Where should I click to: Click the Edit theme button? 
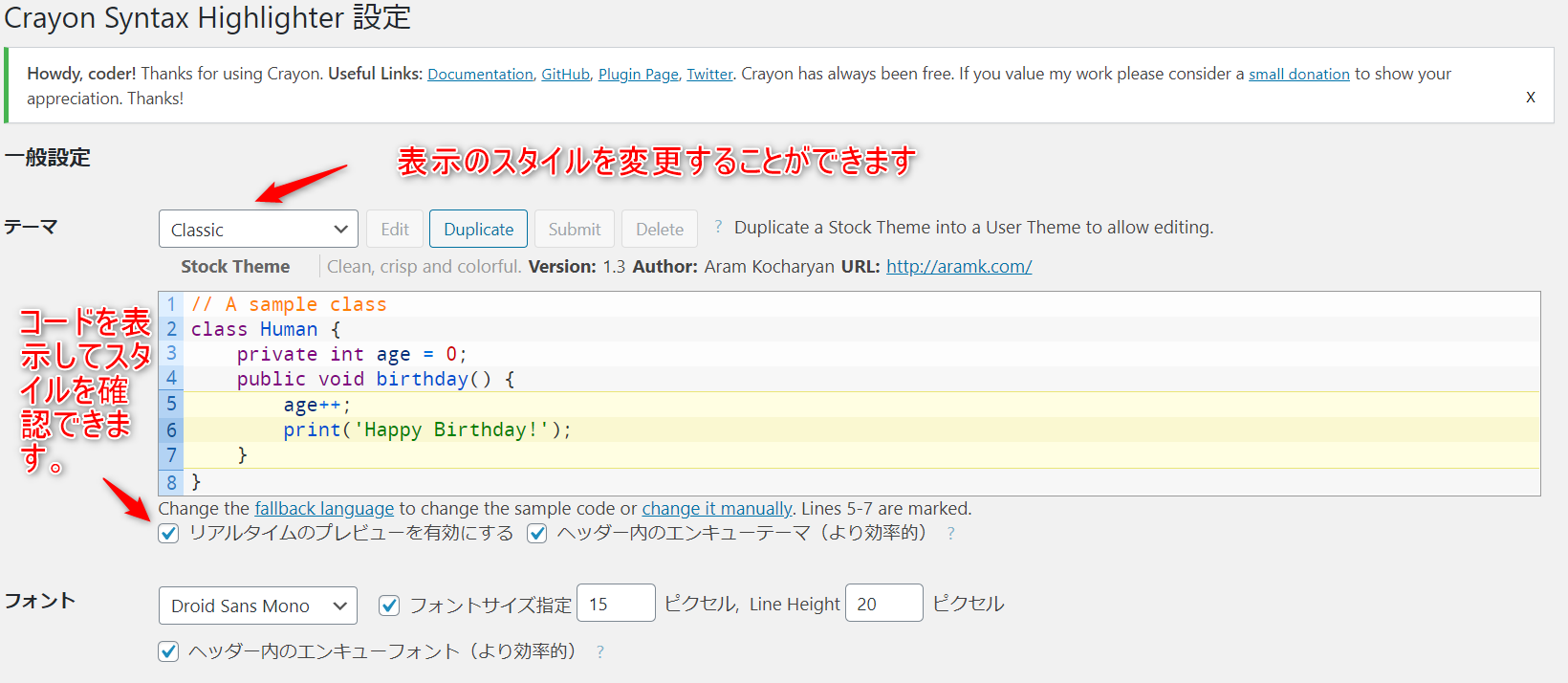click(395, 230)
